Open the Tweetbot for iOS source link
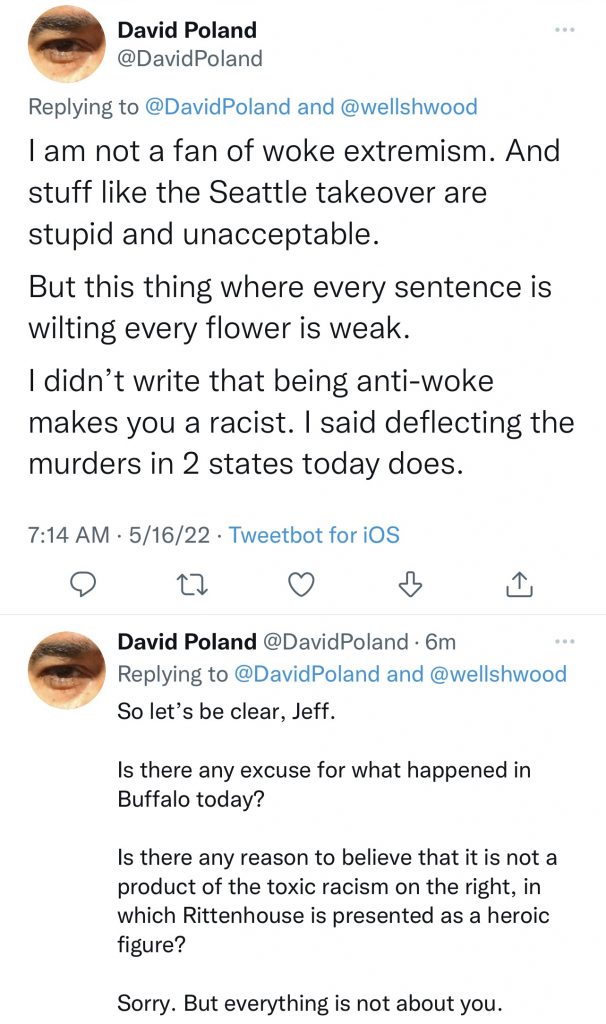Image resolution: width=606 pixels, height=1024 pixels. pyautogui.click(x=314, y=535)
